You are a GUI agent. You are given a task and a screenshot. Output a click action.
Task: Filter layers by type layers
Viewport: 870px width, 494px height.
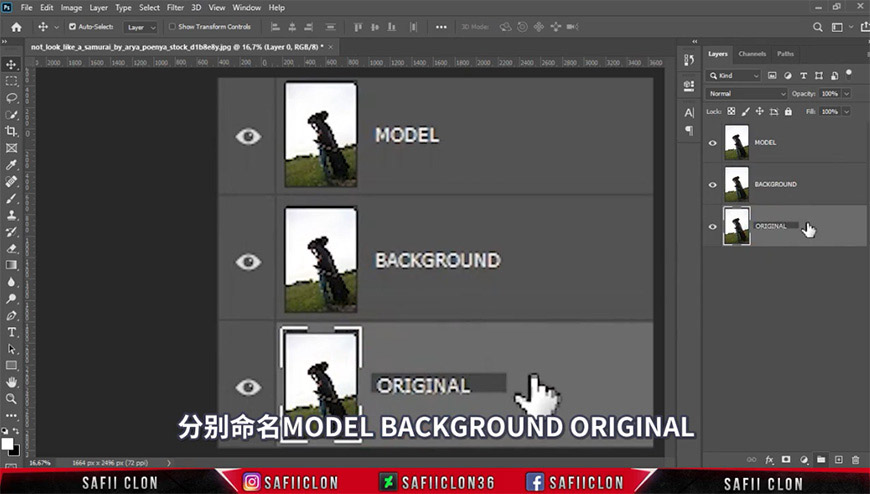click(803, 75)
